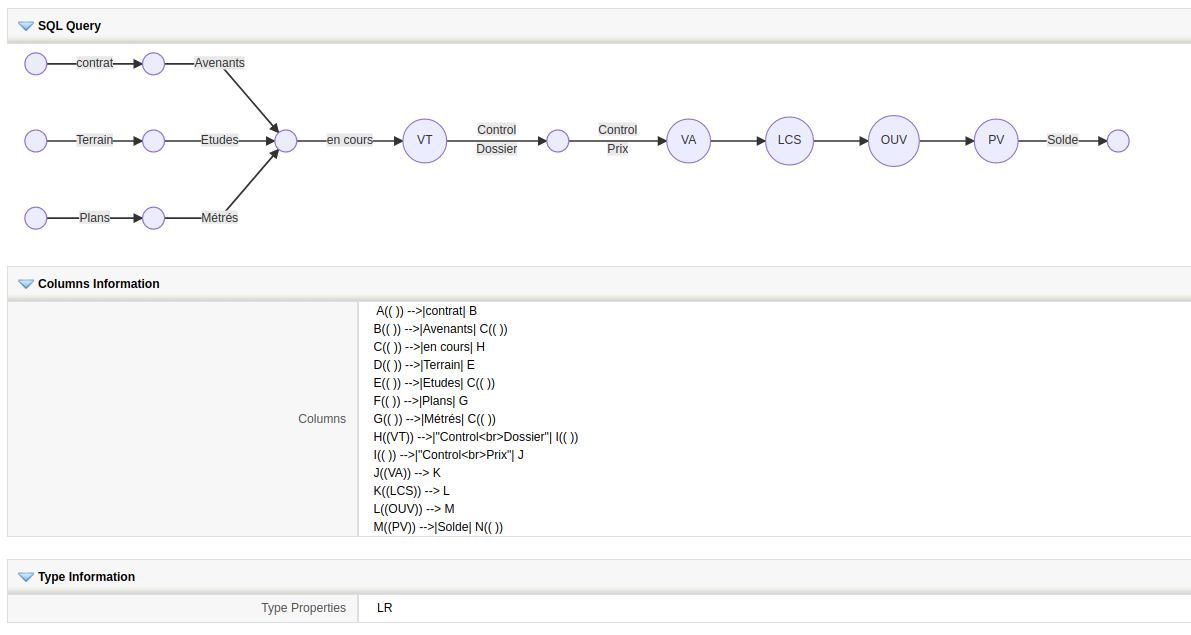The image size is (1191, 635).
Task: Select the merge node before 'en cours'
Action: pos(286,141)
